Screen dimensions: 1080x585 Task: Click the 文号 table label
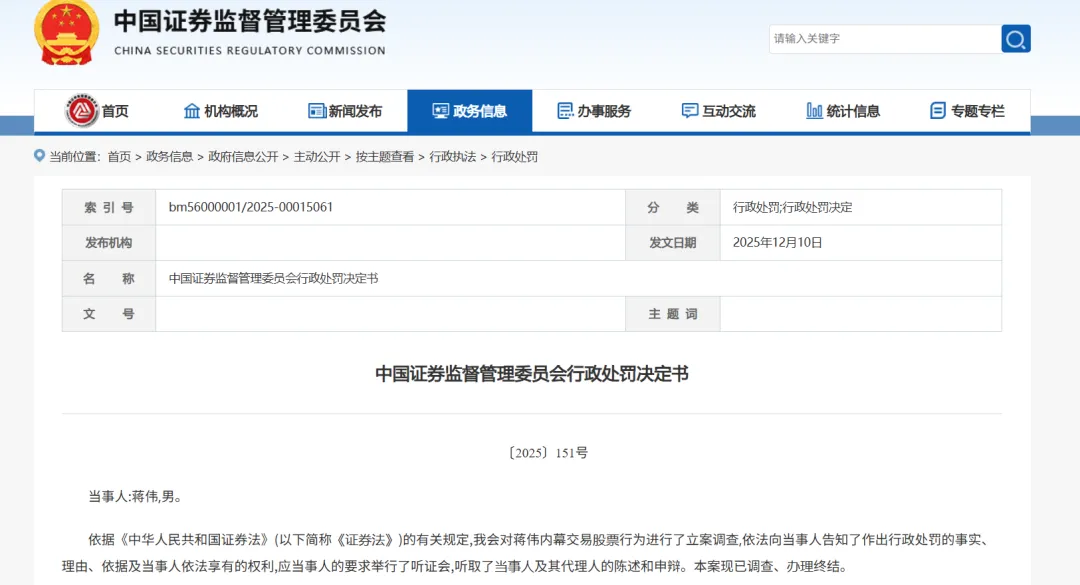(109, 314)
